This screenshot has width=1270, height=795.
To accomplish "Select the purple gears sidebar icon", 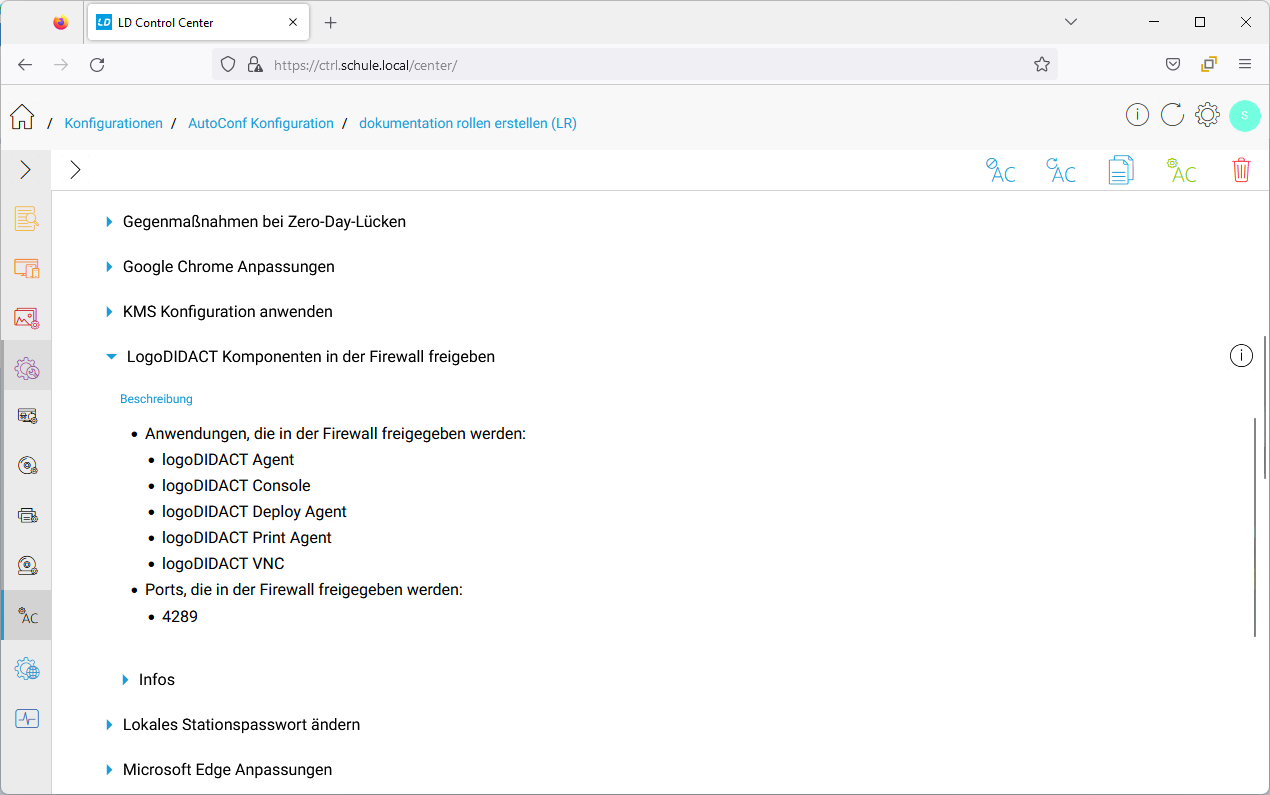I will (x=26, y=368).
